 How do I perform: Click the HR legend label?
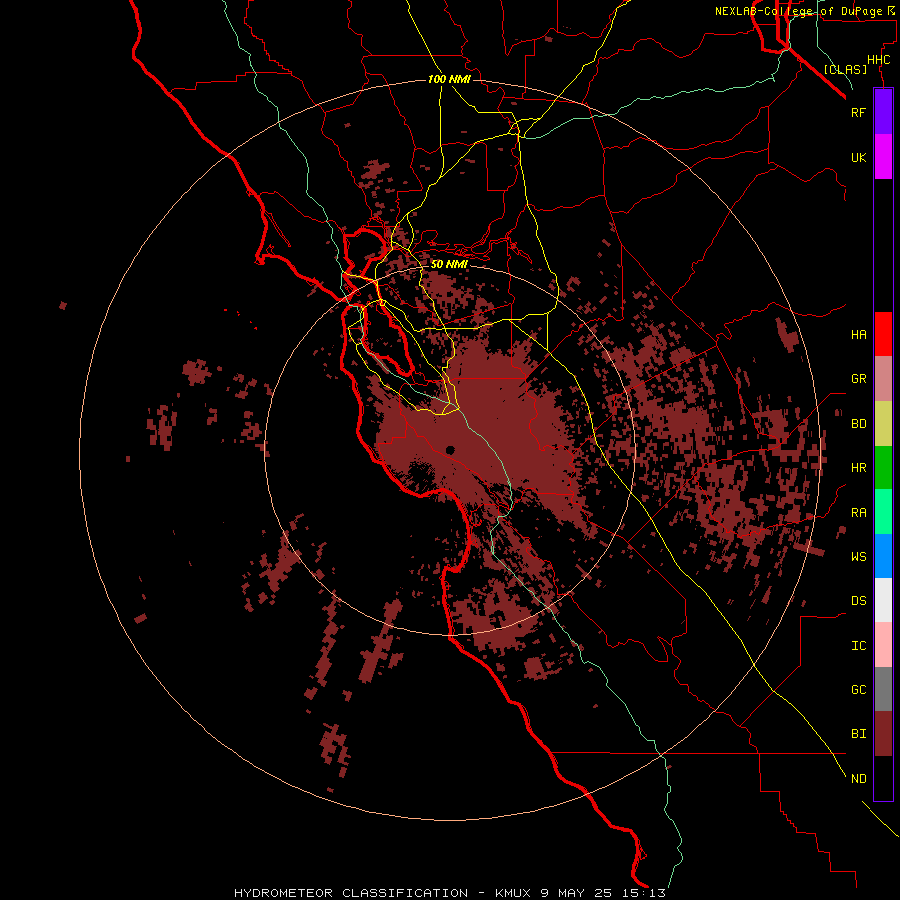[x=858, y=468]
